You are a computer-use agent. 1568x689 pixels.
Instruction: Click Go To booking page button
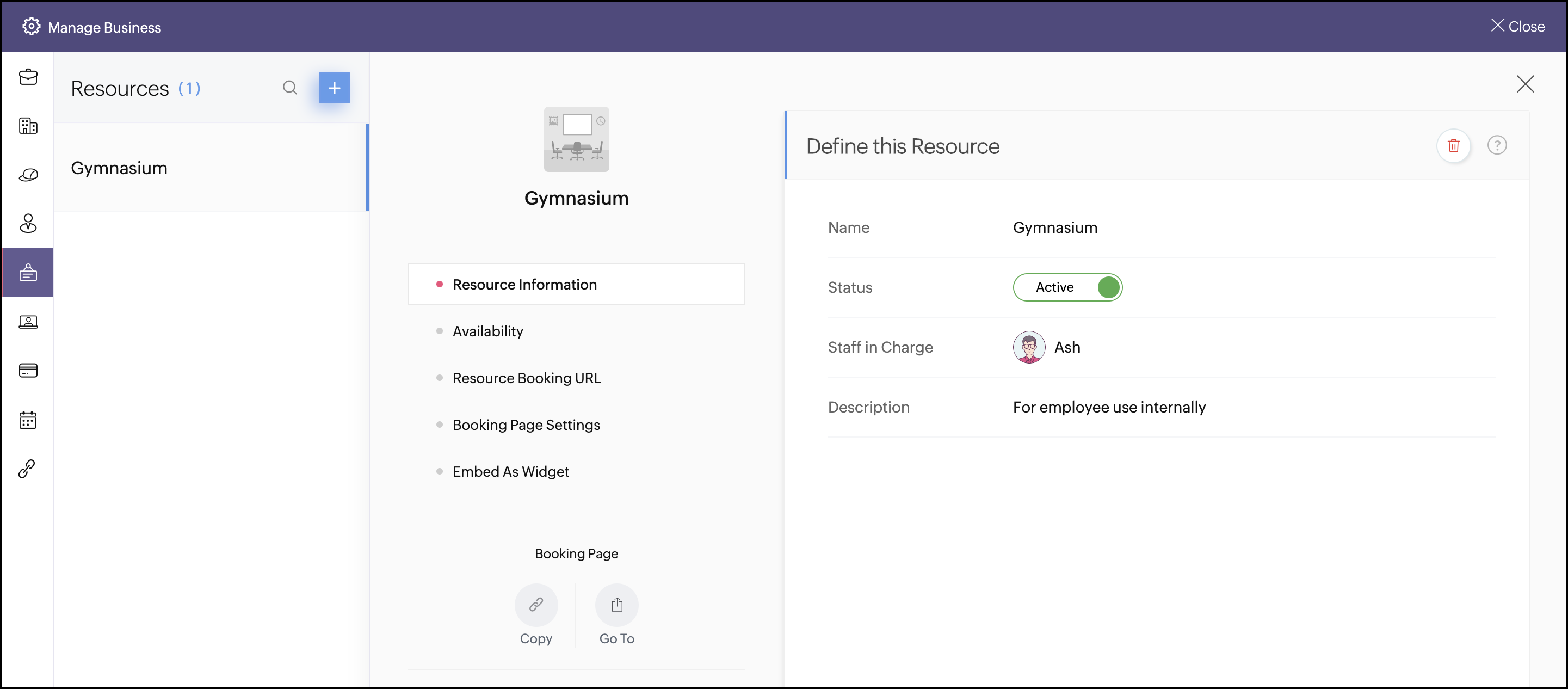(x=616, y=605)
